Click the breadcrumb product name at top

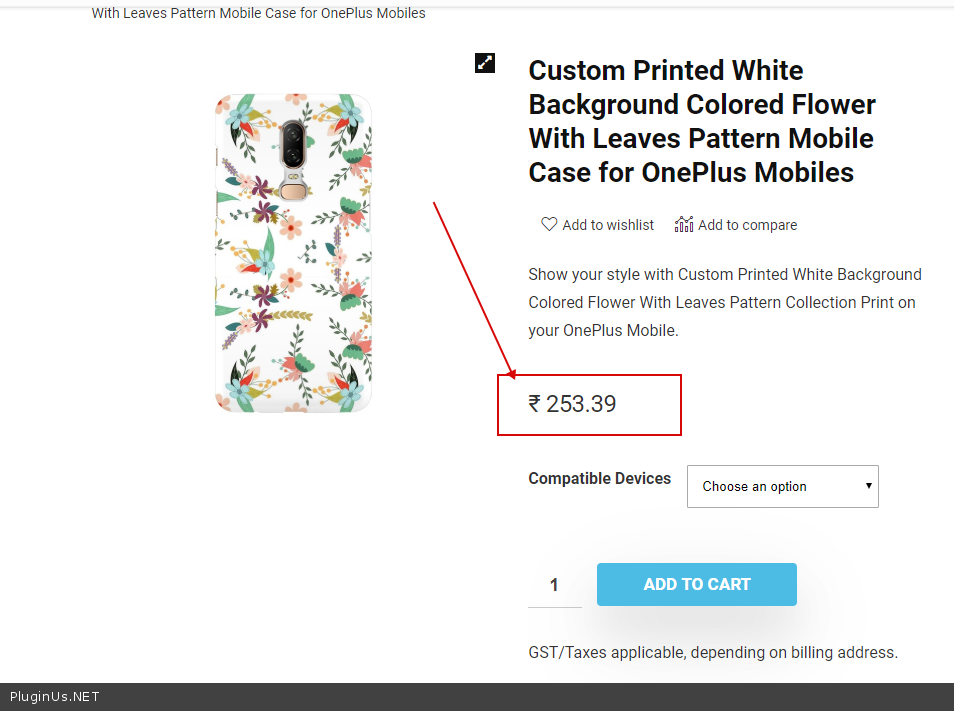pyautogui.click(x=258, y=13)
